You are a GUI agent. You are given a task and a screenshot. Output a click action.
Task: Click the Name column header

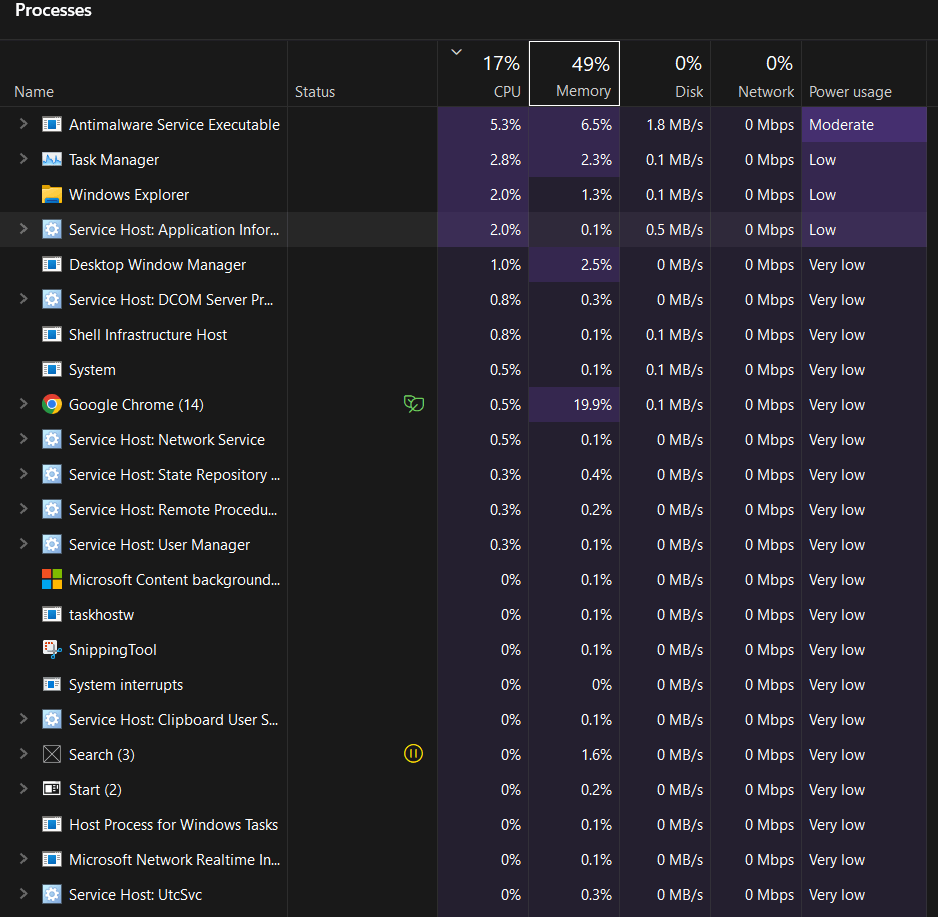(34, 92)
